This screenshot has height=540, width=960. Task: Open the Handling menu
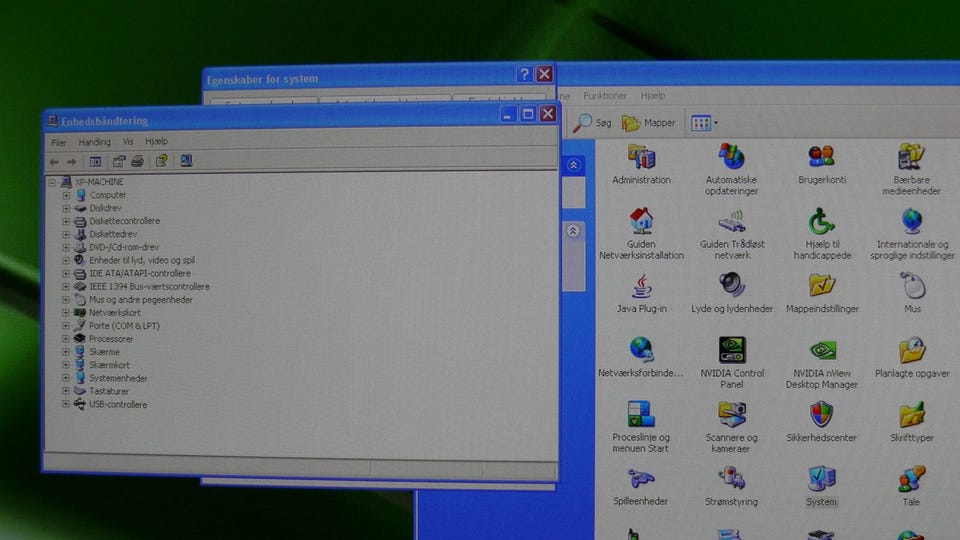pos(94,142)
